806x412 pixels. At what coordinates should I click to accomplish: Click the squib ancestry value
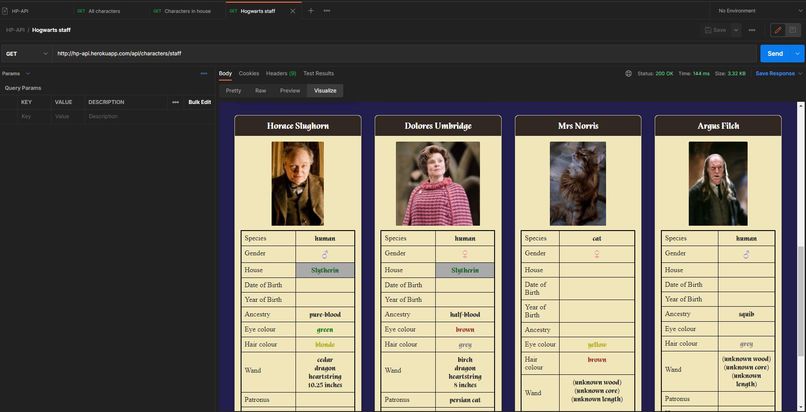click(746, 314)
